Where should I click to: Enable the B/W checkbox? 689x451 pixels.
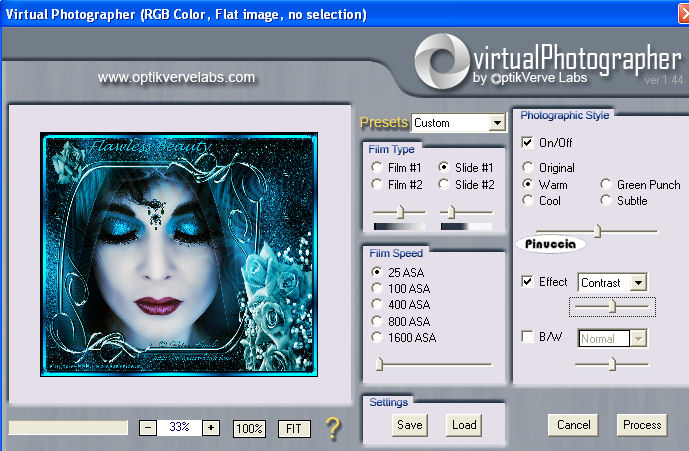(527, 337)
